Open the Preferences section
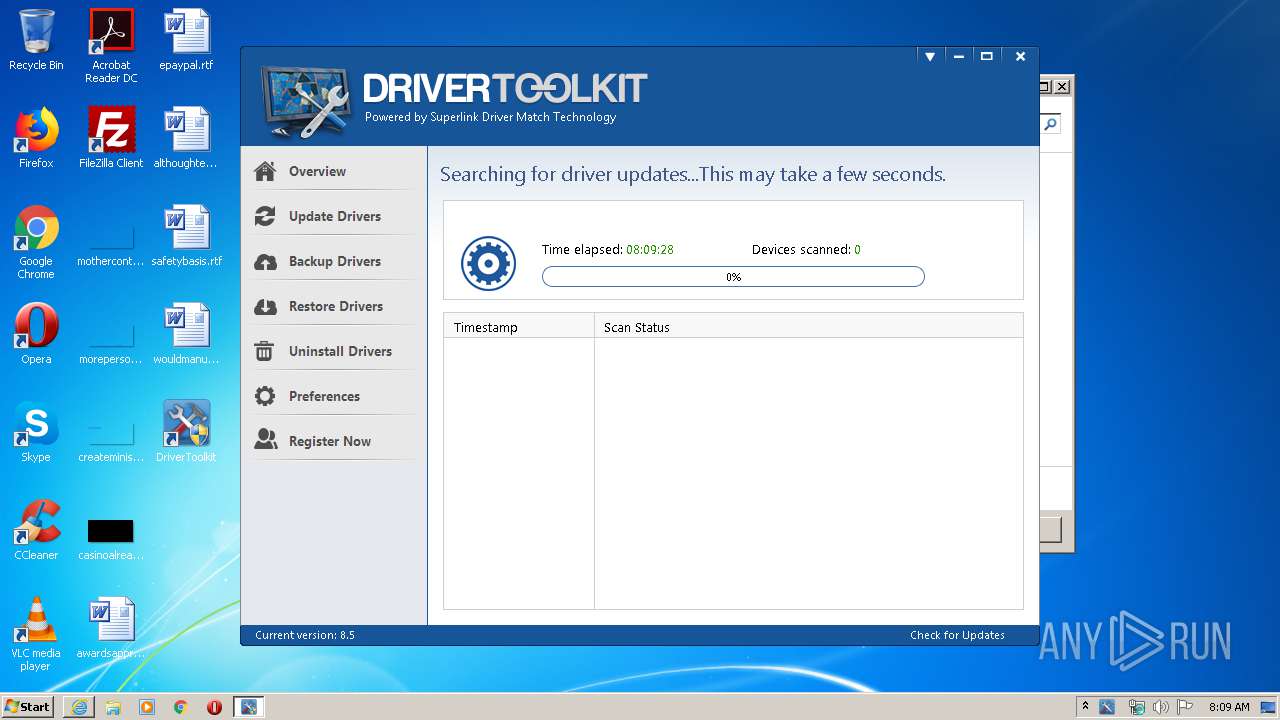This screenshot has width=1280, height=720. click(324, 396)
